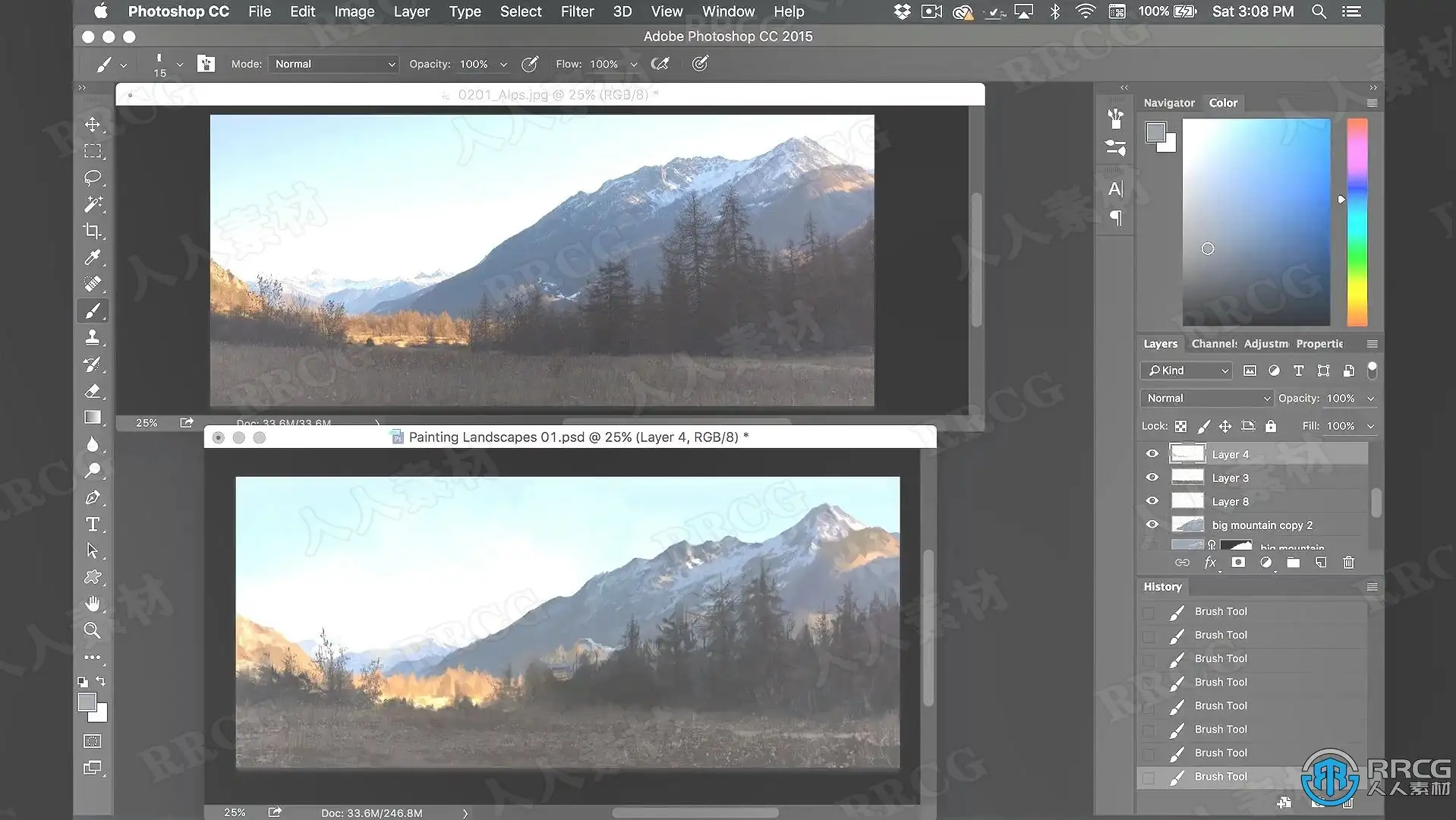Viewport: 1456px width, 820px height.
Task: Select the Magic Wand tool
Action: 93,204
